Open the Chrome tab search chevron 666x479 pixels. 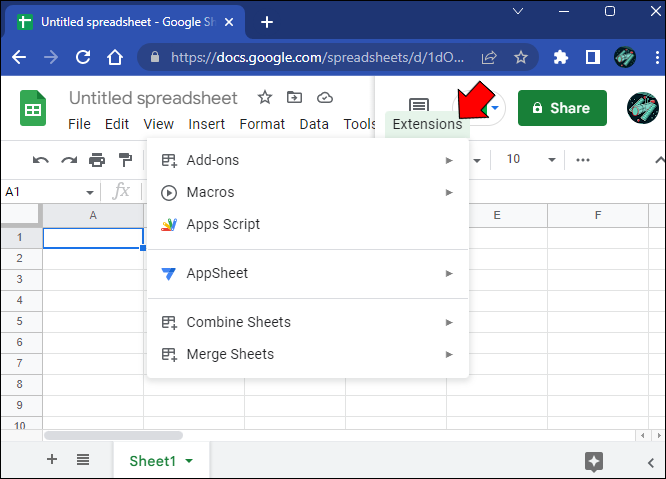(518, 11)
